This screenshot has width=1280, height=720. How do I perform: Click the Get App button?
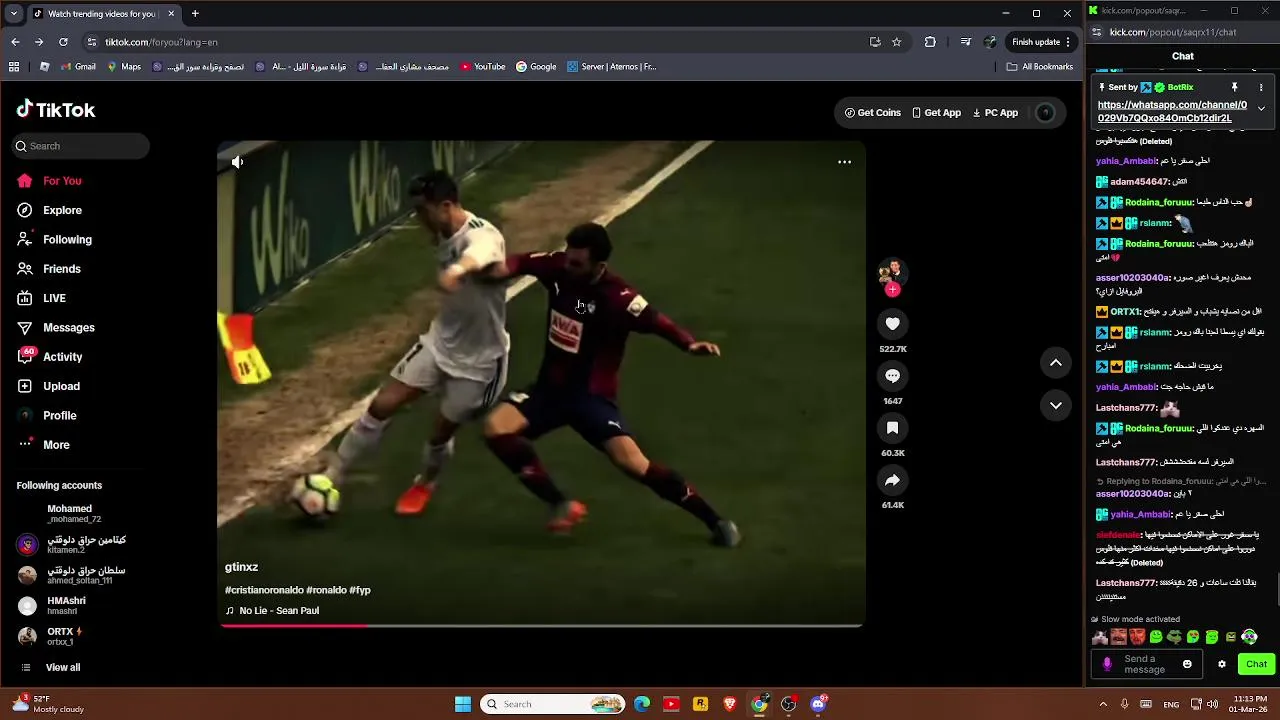(937, 113)
